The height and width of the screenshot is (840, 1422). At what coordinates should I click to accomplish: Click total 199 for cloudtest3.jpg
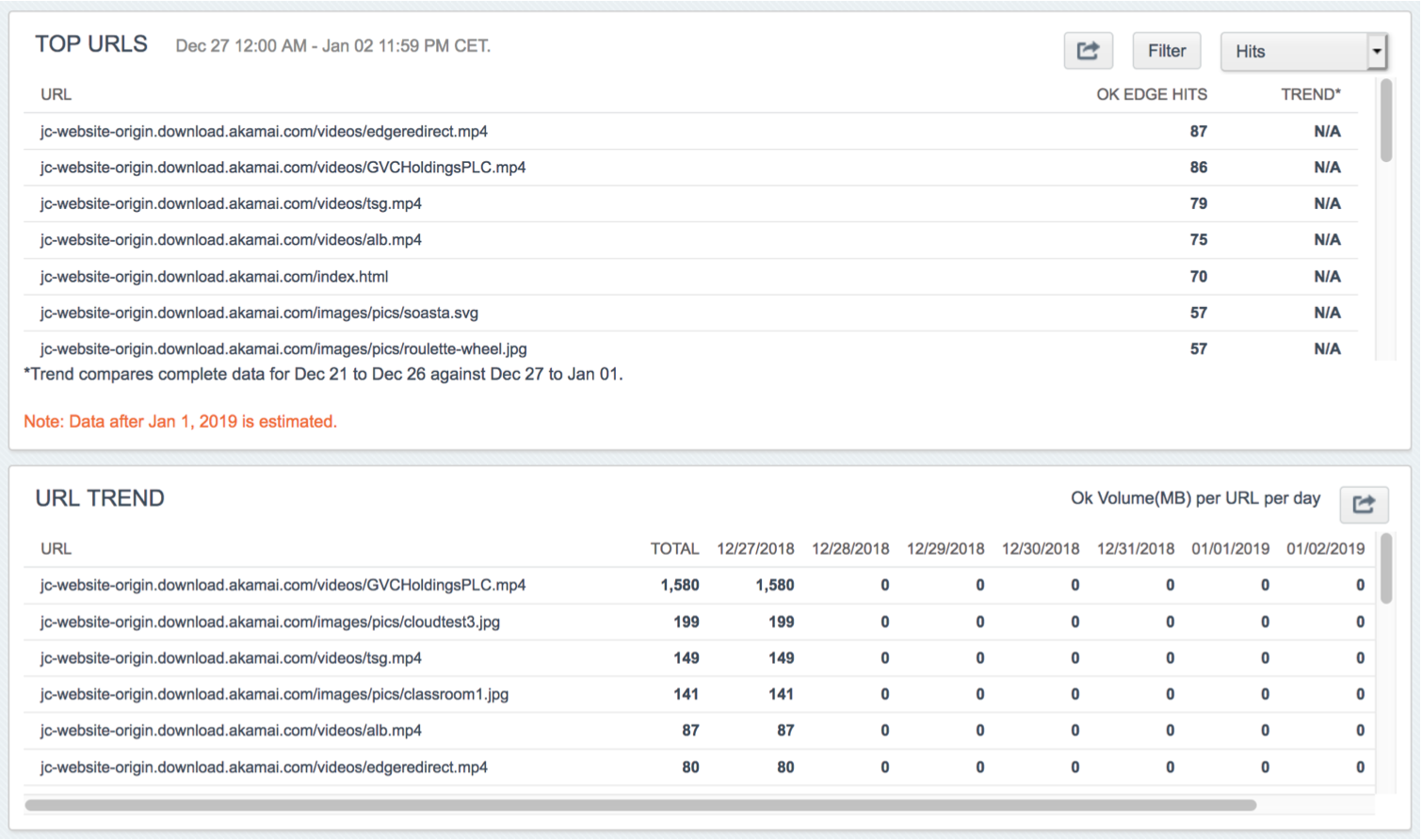coord(686,622)
